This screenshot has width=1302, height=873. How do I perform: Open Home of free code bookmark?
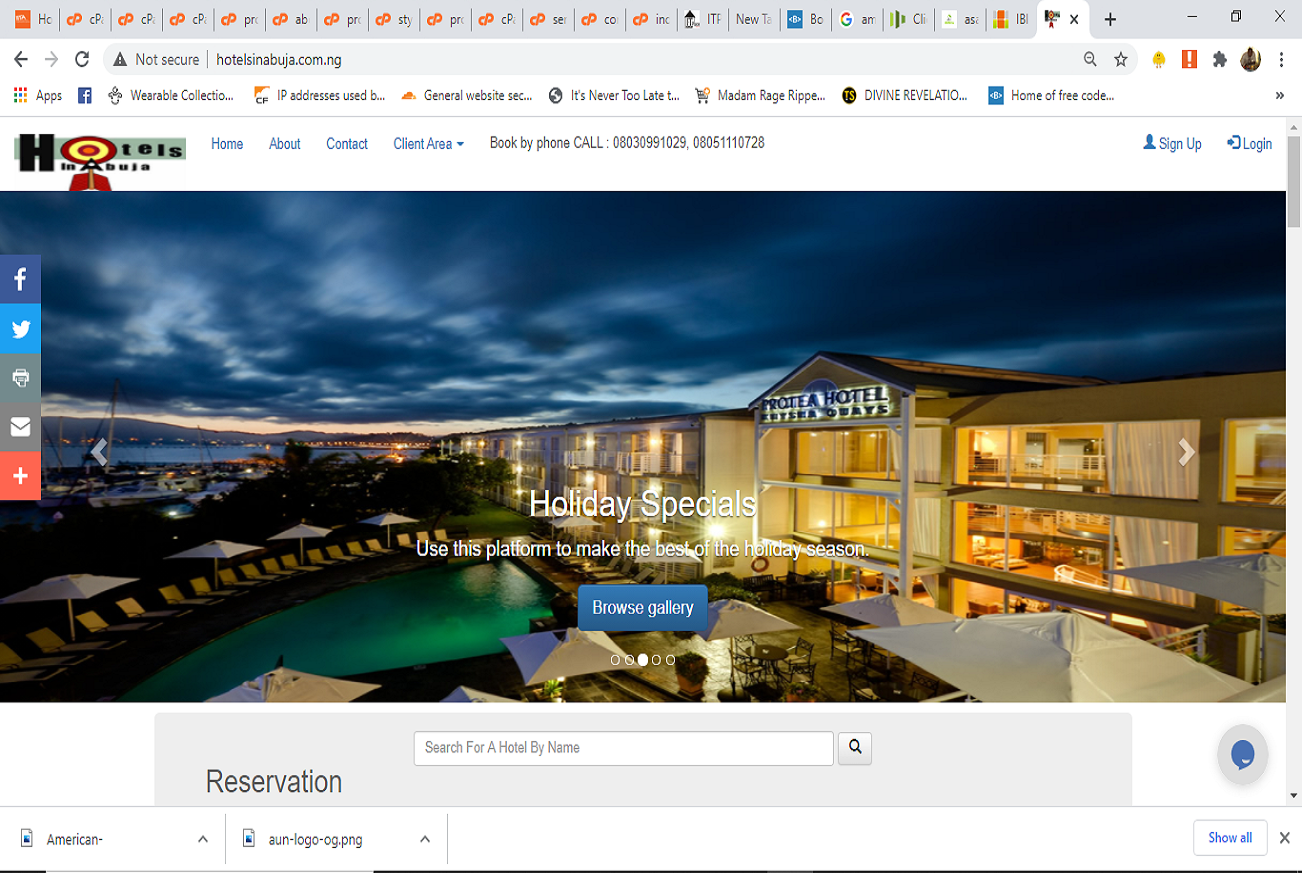click(1052, 96)
